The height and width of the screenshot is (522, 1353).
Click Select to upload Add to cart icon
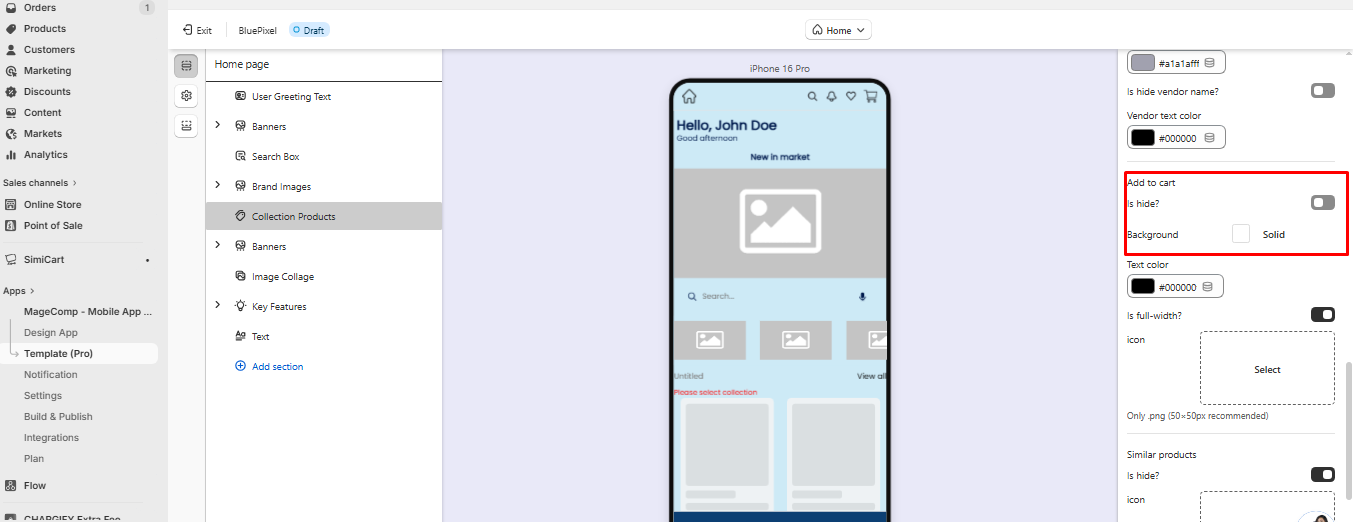point(1267,369)
